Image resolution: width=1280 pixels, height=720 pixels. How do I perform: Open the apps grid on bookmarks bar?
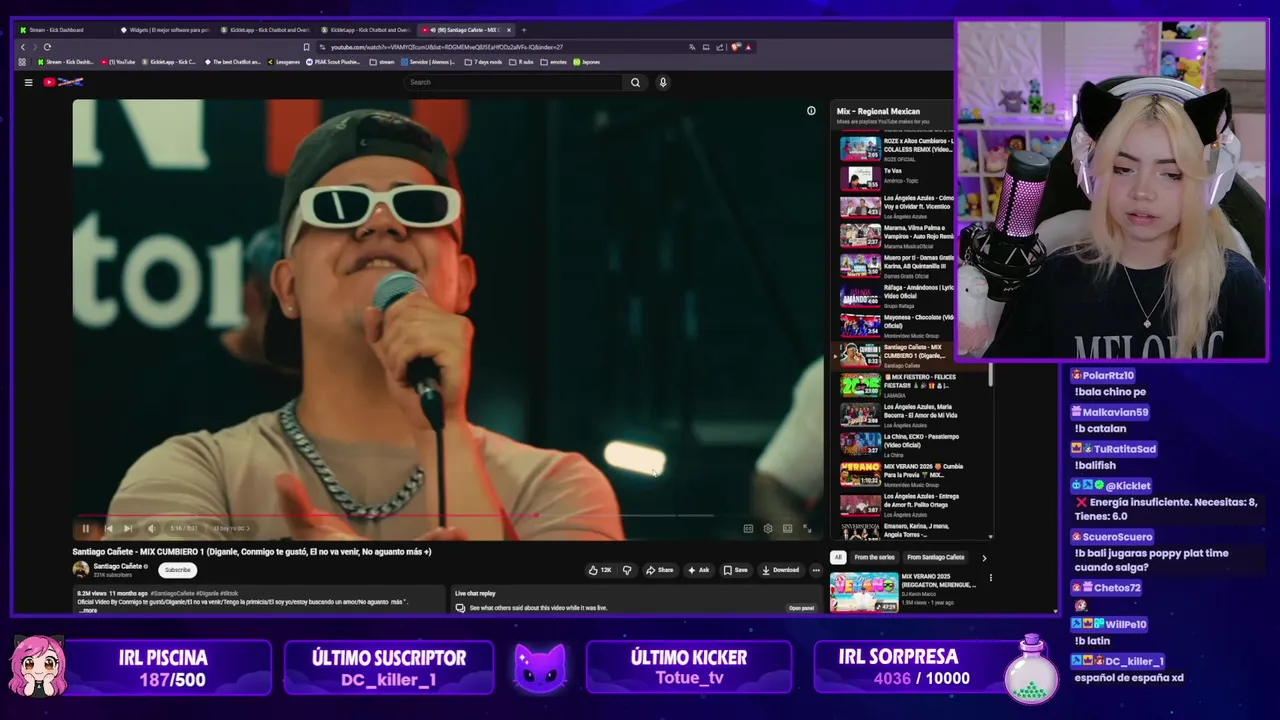(x=23, y=62)
